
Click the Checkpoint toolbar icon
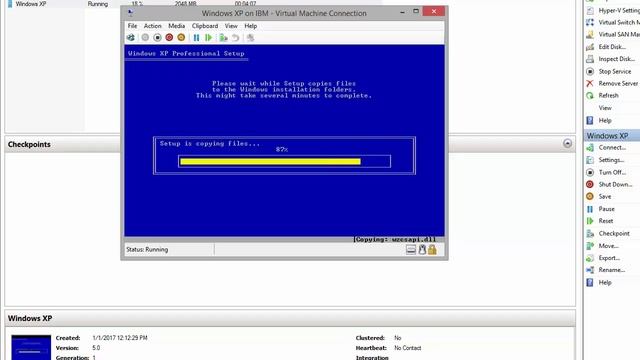coord(223,38)
